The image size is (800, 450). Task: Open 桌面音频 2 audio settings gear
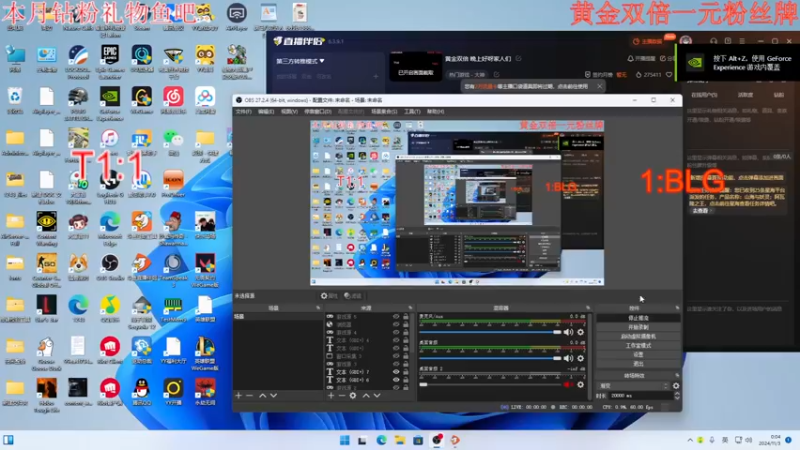[x=581, y=385]
